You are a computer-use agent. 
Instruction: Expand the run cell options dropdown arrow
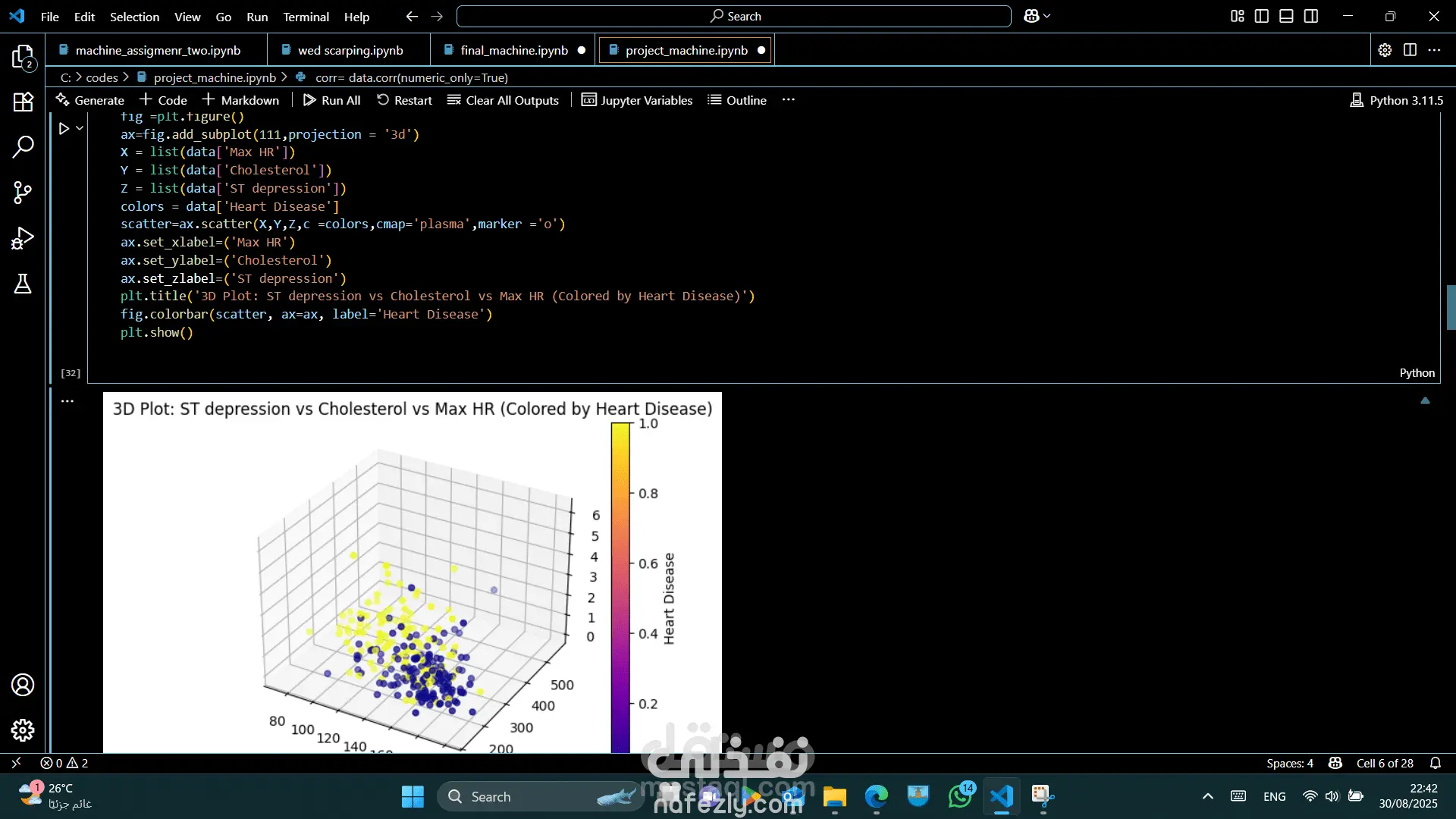click(80, 128)
